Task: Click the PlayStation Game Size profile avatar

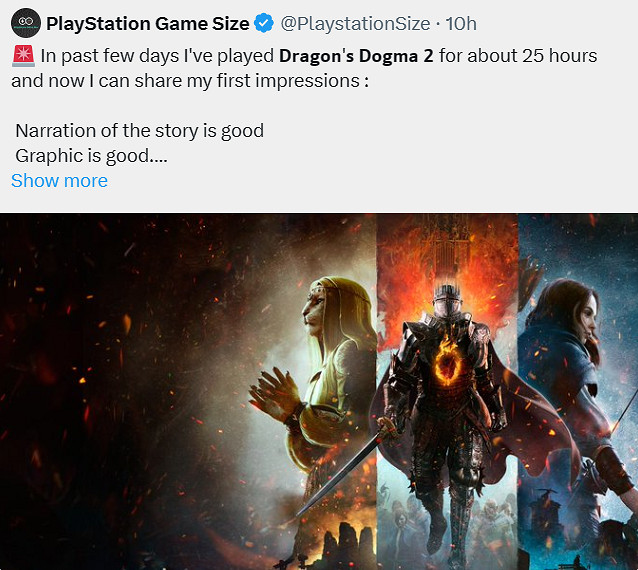Action: (x=26, y=23)
